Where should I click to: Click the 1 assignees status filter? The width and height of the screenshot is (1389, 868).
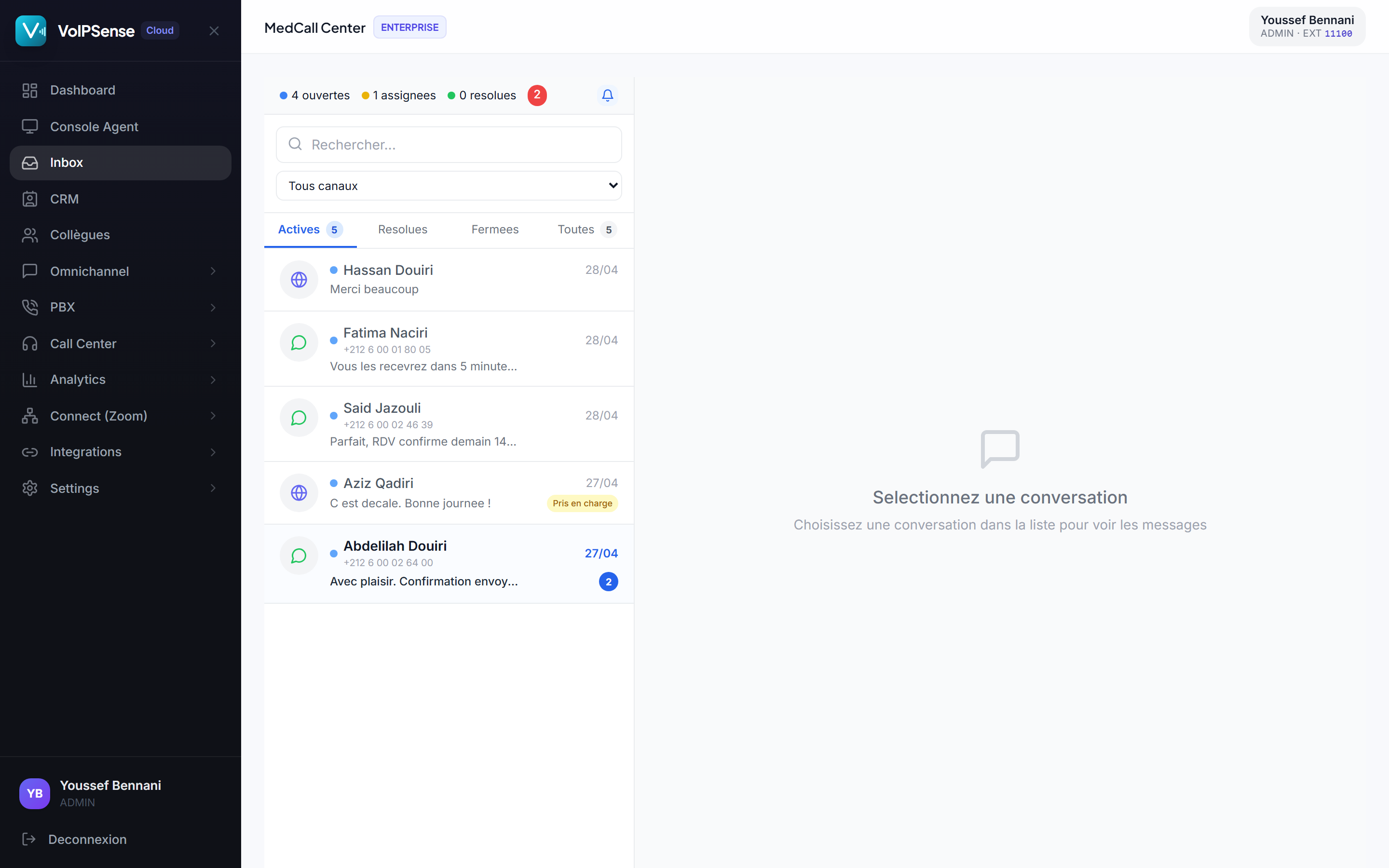click(399, 95)
